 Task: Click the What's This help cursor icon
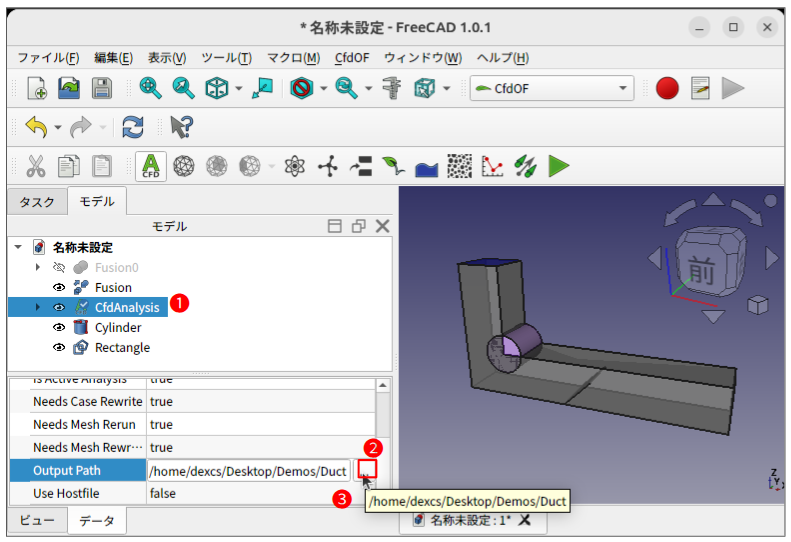[181, 128]
